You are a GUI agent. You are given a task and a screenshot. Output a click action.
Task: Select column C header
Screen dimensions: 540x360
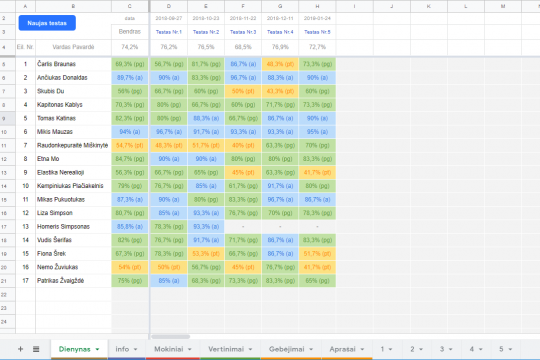(130, 6)
